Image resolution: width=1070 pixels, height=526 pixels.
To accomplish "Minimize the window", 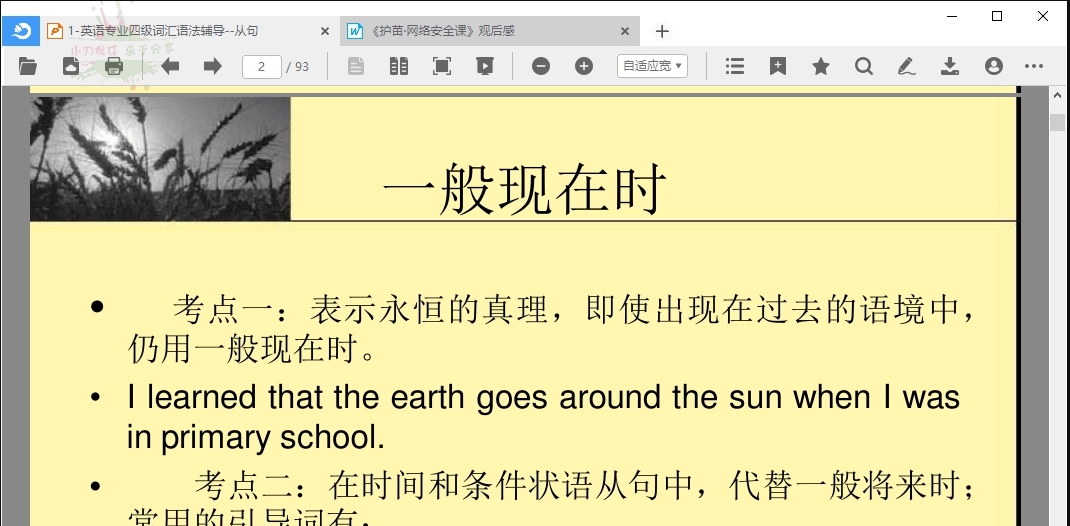I will coord(951,16).
